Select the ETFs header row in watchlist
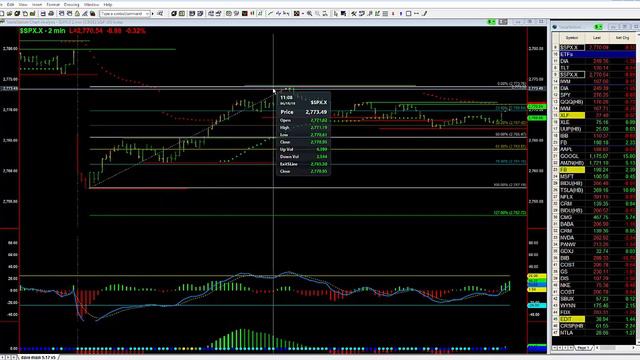Viewport: 640px width, 360px height. 595,54
